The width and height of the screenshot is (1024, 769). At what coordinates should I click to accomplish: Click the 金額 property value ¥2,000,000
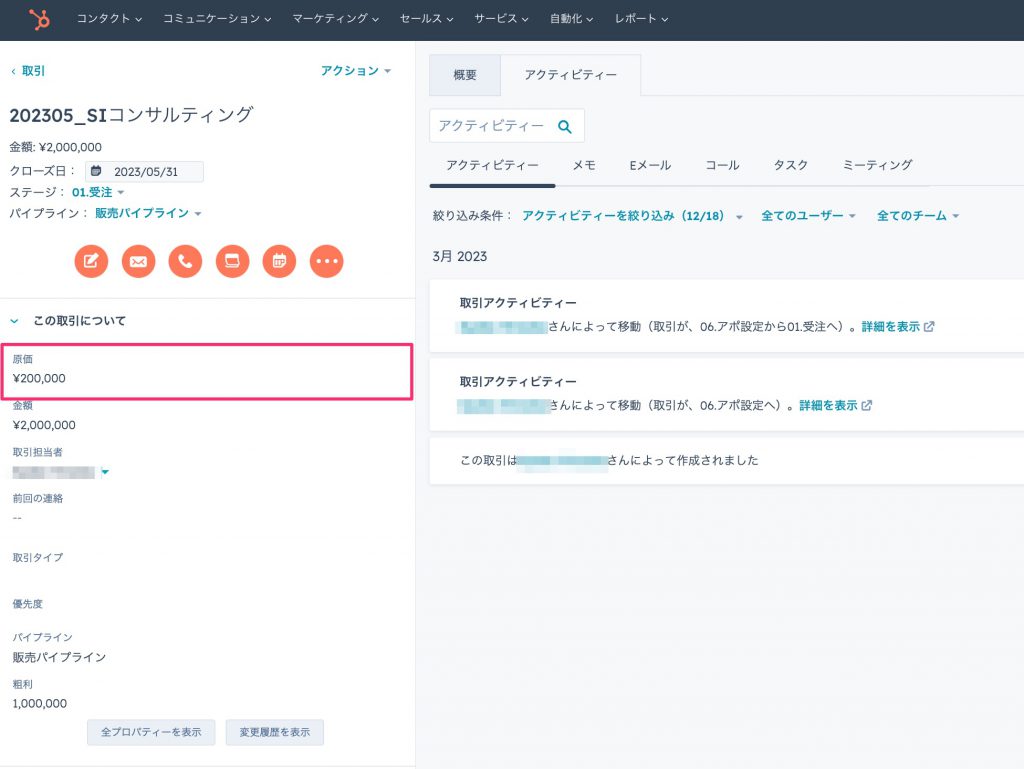click(44, 425)
